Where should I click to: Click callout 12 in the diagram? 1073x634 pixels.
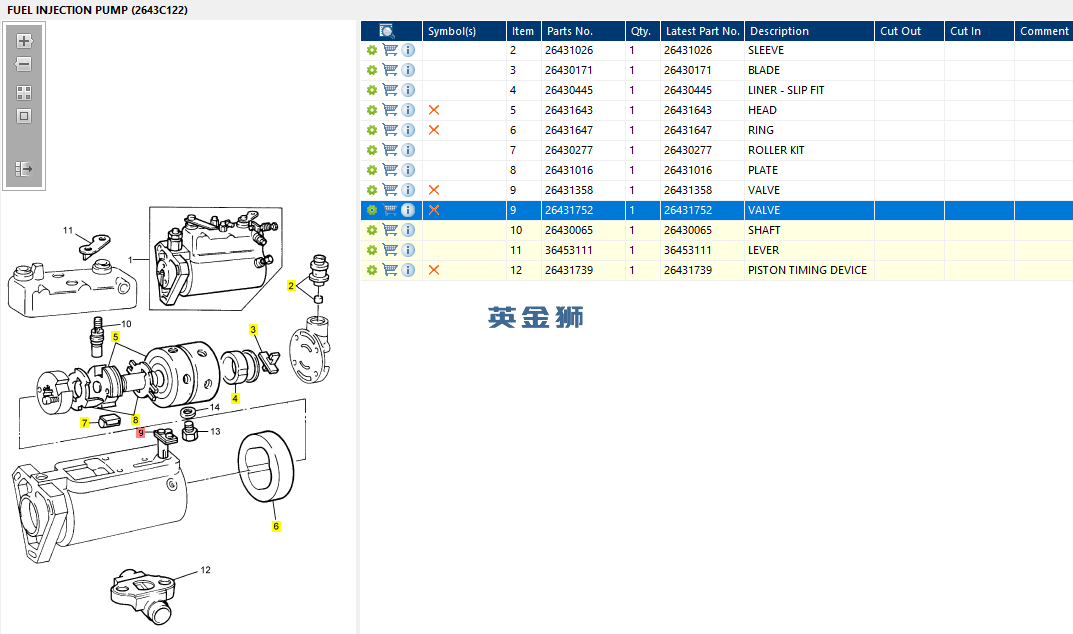[205, 570]
